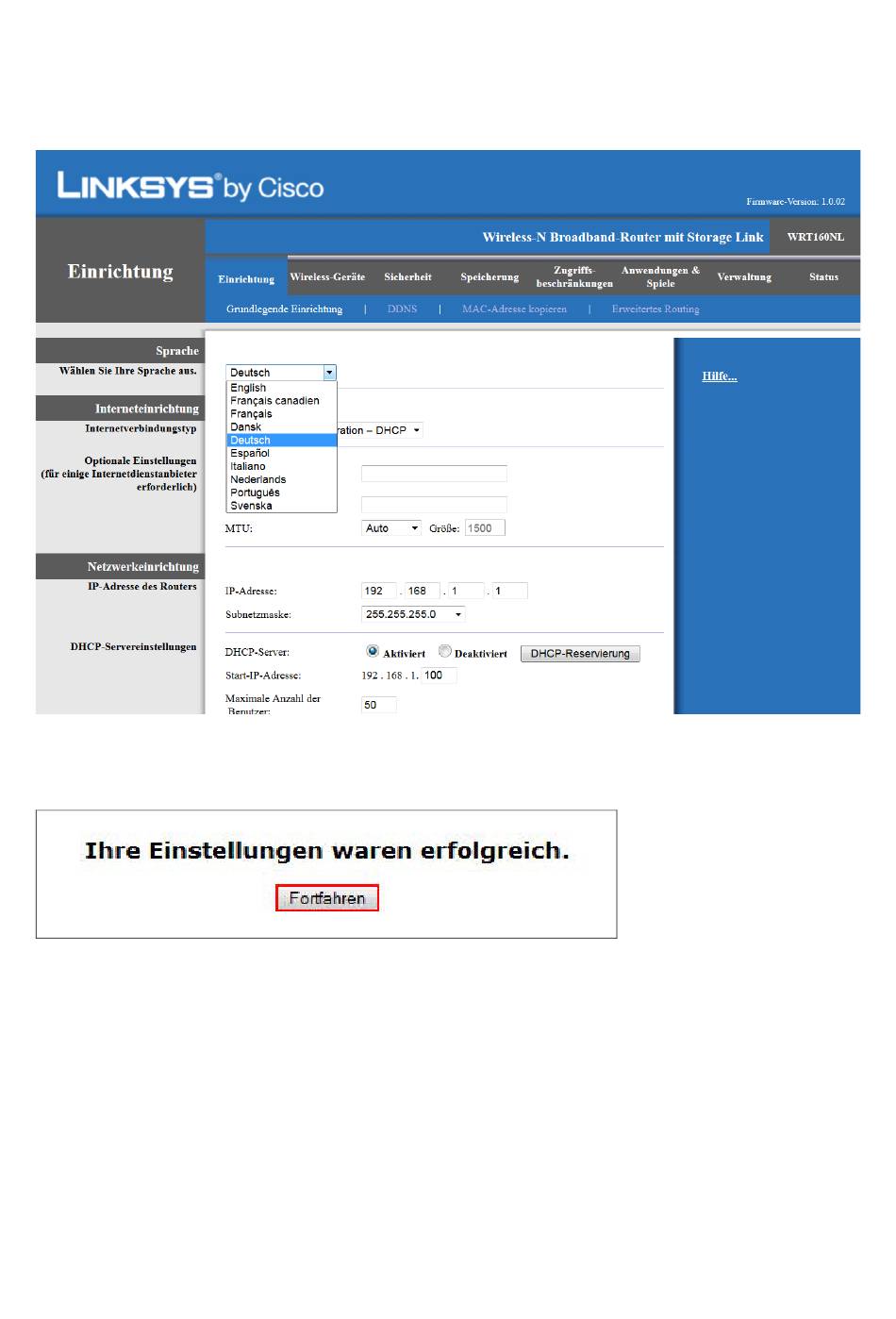Click IP address second octet 168 field
Screen dimensions: 896x1319
pos(423,591)
